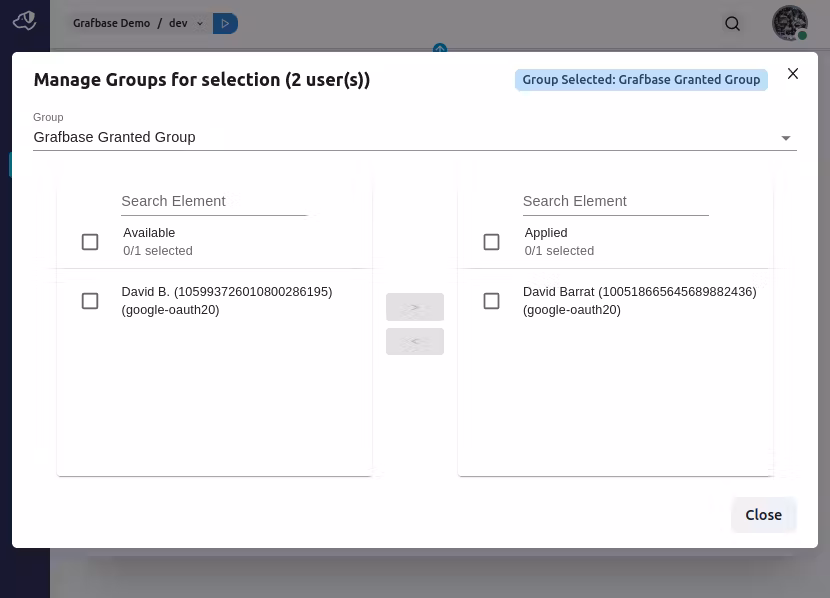The width and height of the screenshot is (830, 598).
Task: Click the Grafbase Demo breadcrumb
Action: tap(111, 23)
